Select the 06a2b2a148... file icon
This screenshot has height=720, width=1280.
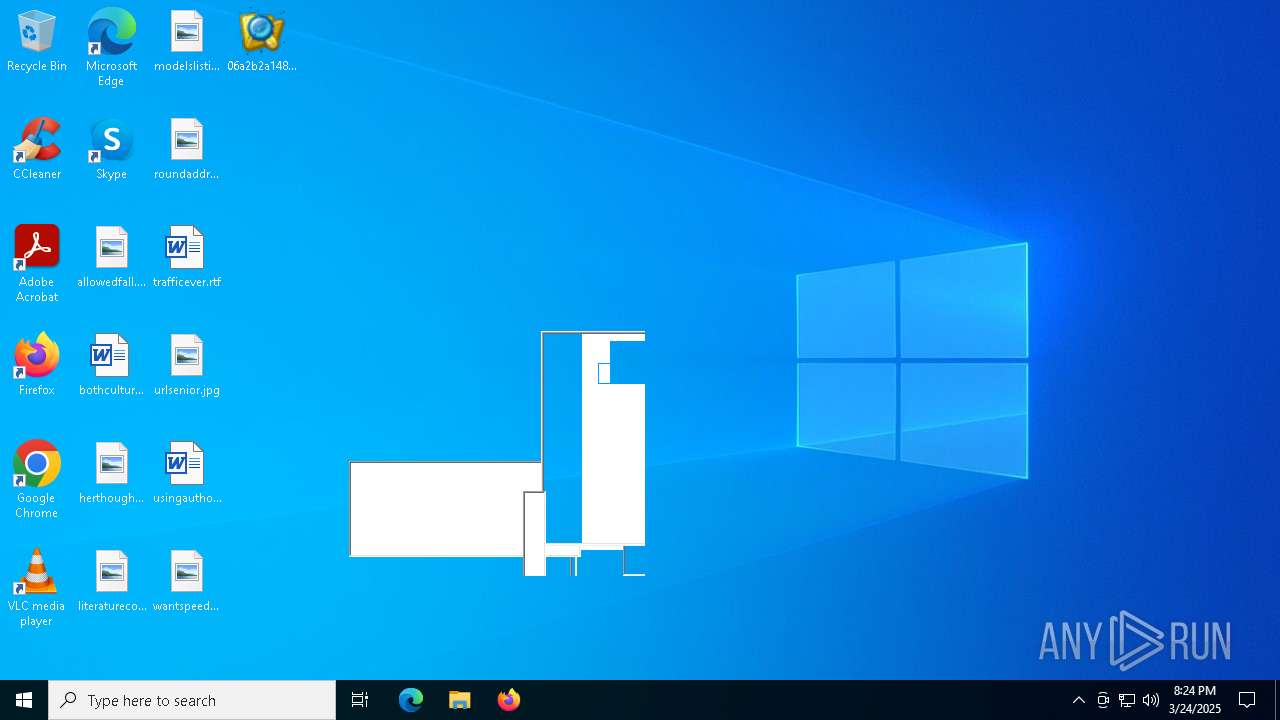(262, 42)
